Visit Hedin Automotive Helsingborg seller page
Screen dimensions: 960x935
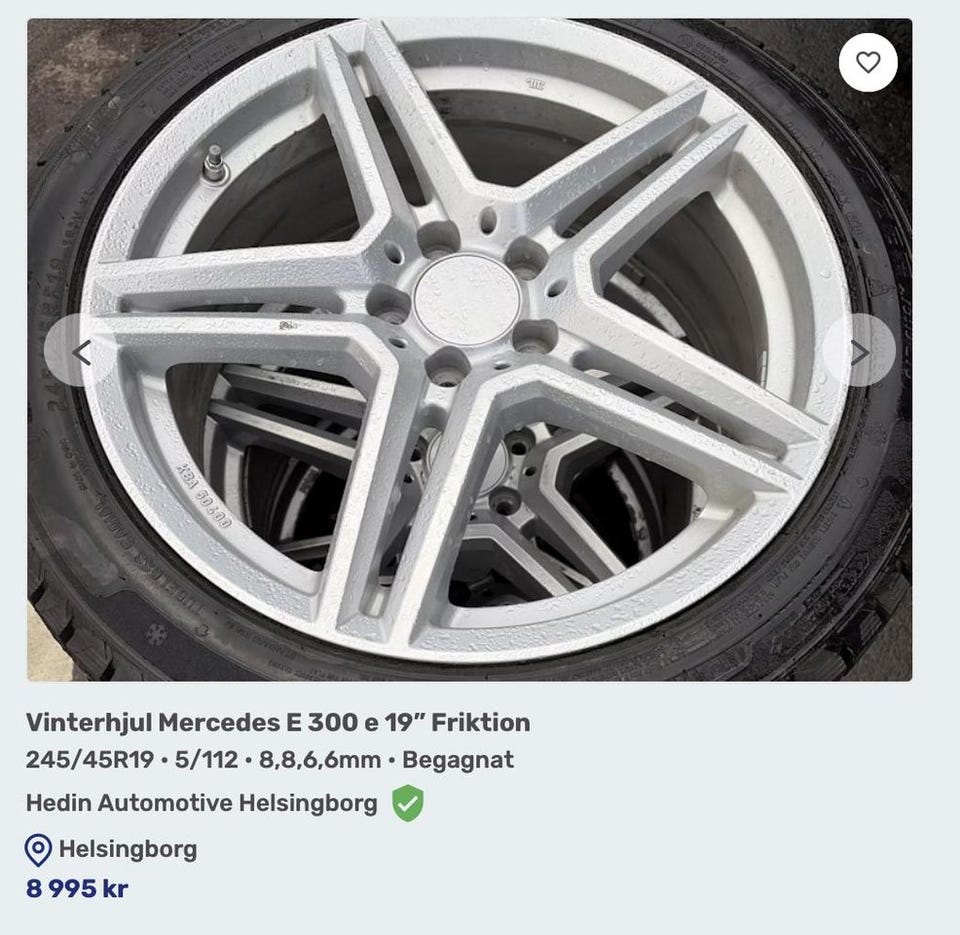(201, 803)
